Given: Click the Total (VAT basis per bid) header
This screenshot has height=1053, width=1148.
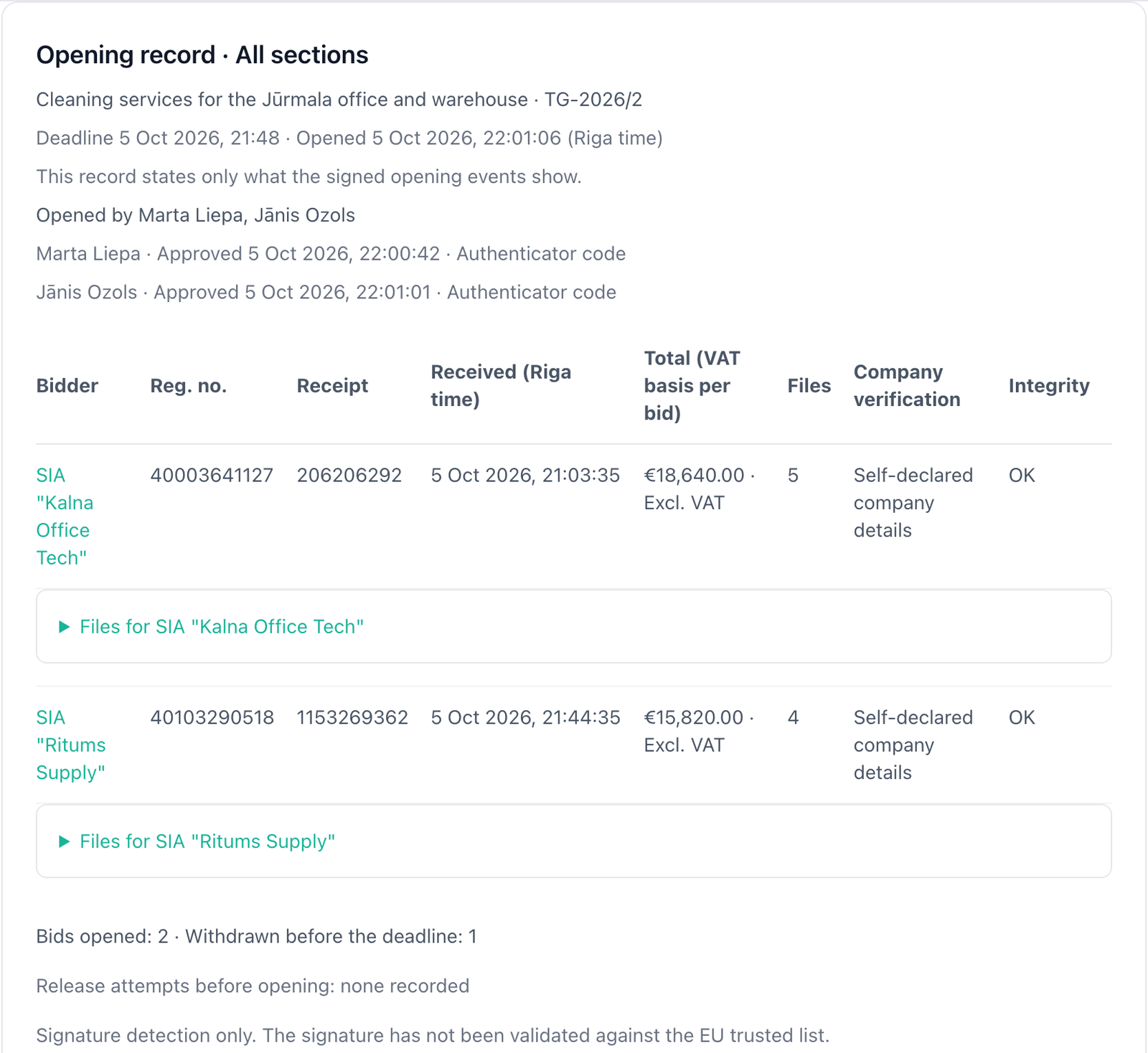Looking at the screenshot, I should click(x=692, y=386).
